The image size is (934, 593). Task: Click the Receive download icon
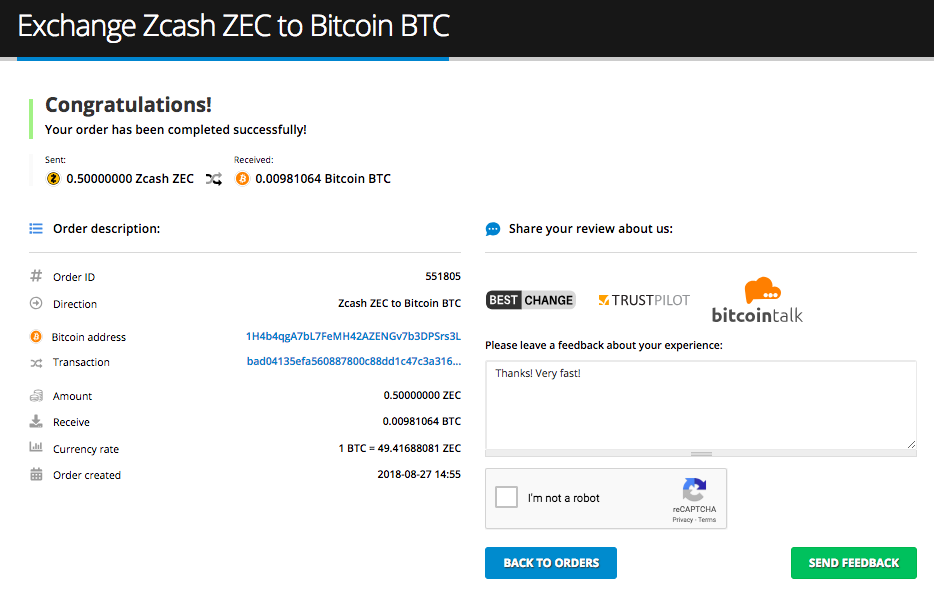click(36, 422)
